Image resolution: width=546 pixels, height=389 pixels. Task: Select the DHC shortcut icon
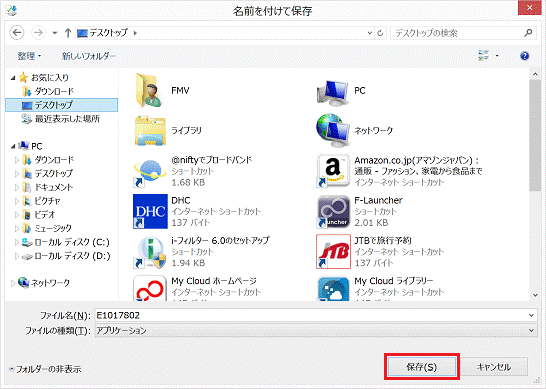click(x=150, y=211)
